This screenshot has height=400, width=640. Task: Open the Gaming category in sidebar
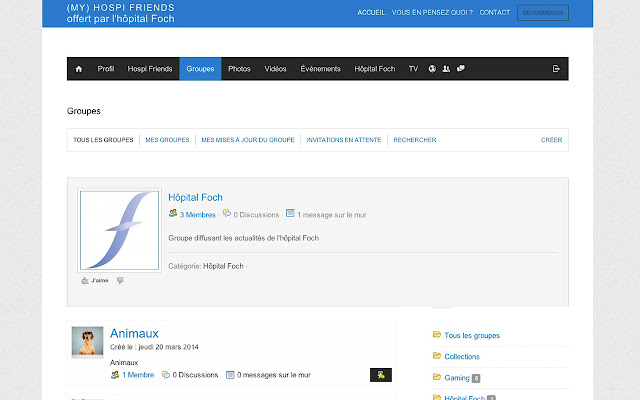pos(457,378)
